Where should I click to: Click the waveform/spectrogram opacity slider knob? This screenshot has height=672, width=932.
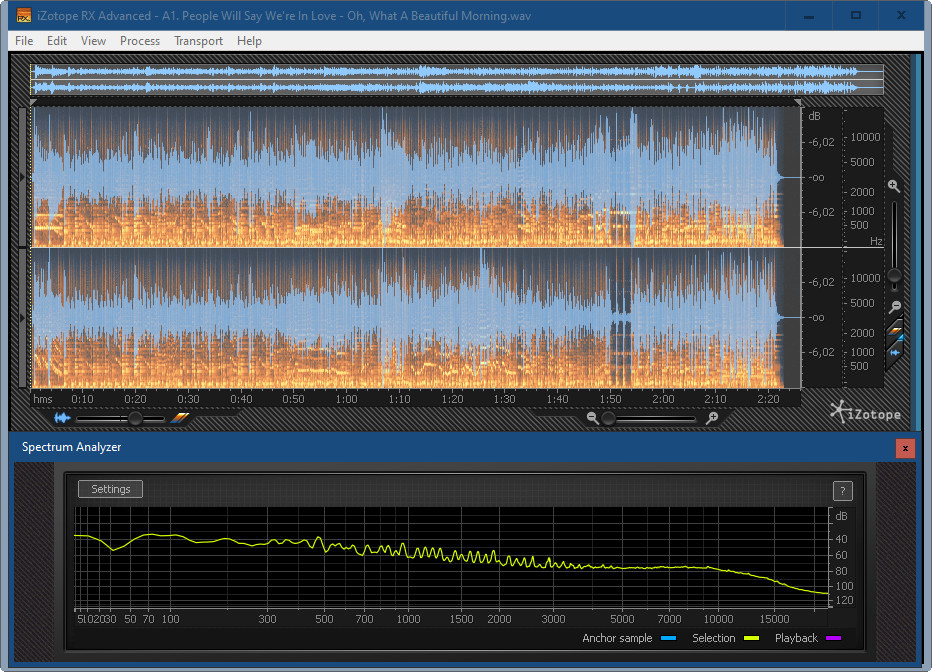click(x=136, y=419)
